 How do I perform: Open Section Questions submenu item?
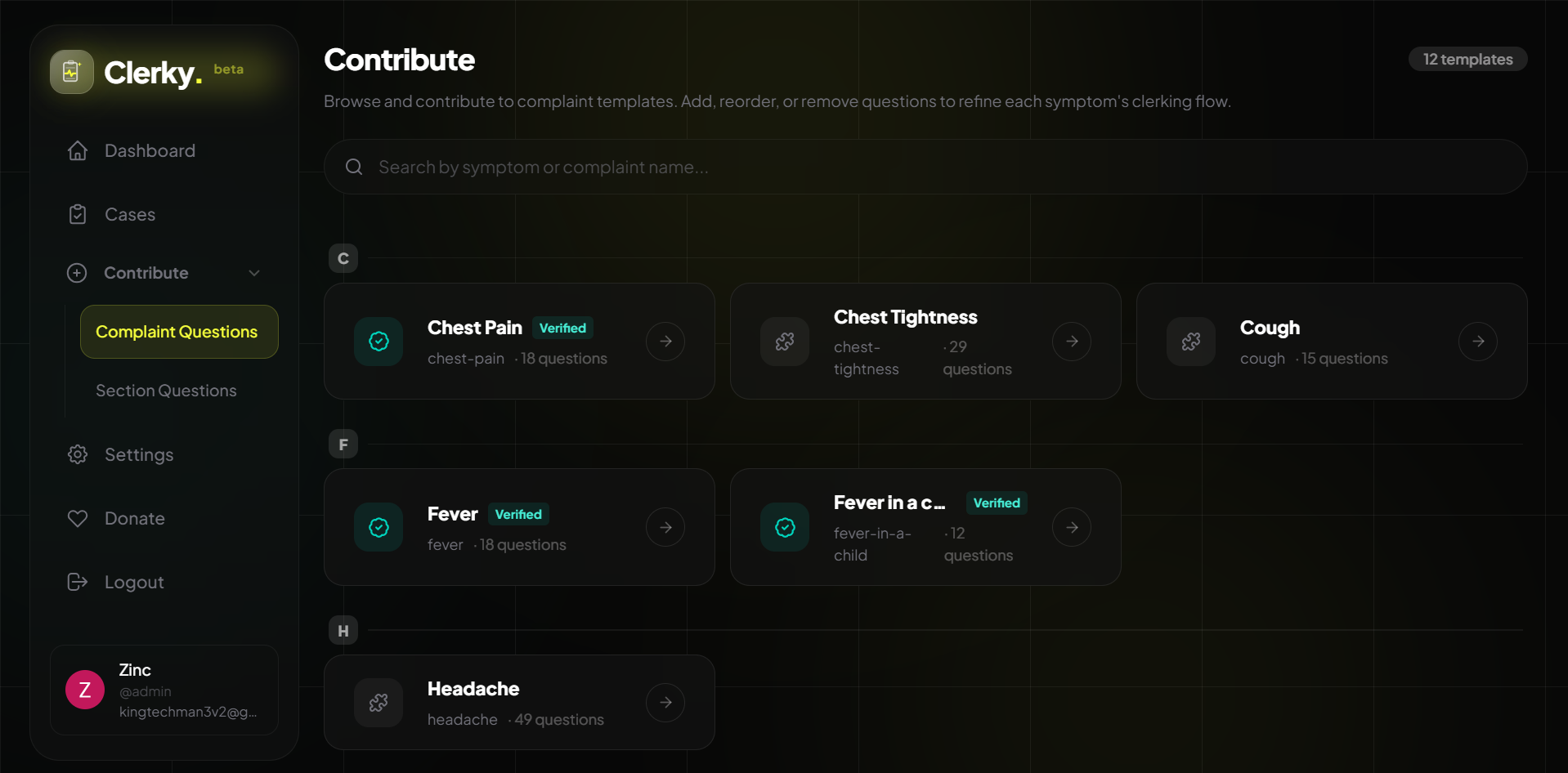pyautogui.click(x=166, y=391)
